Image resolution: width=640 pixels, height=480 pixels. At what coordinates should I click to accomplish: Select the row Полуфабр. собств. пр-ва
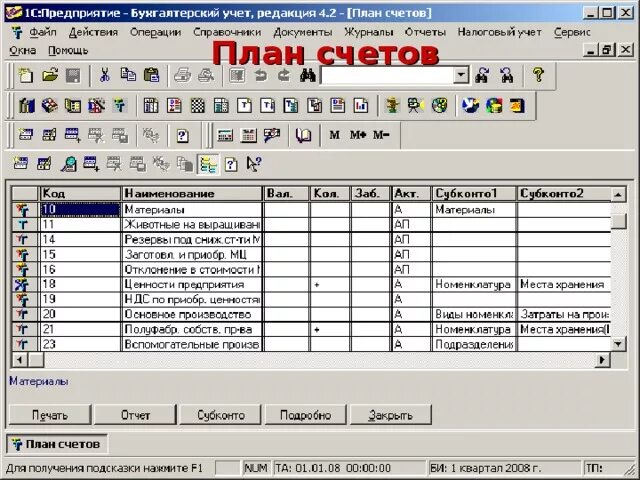311,329
